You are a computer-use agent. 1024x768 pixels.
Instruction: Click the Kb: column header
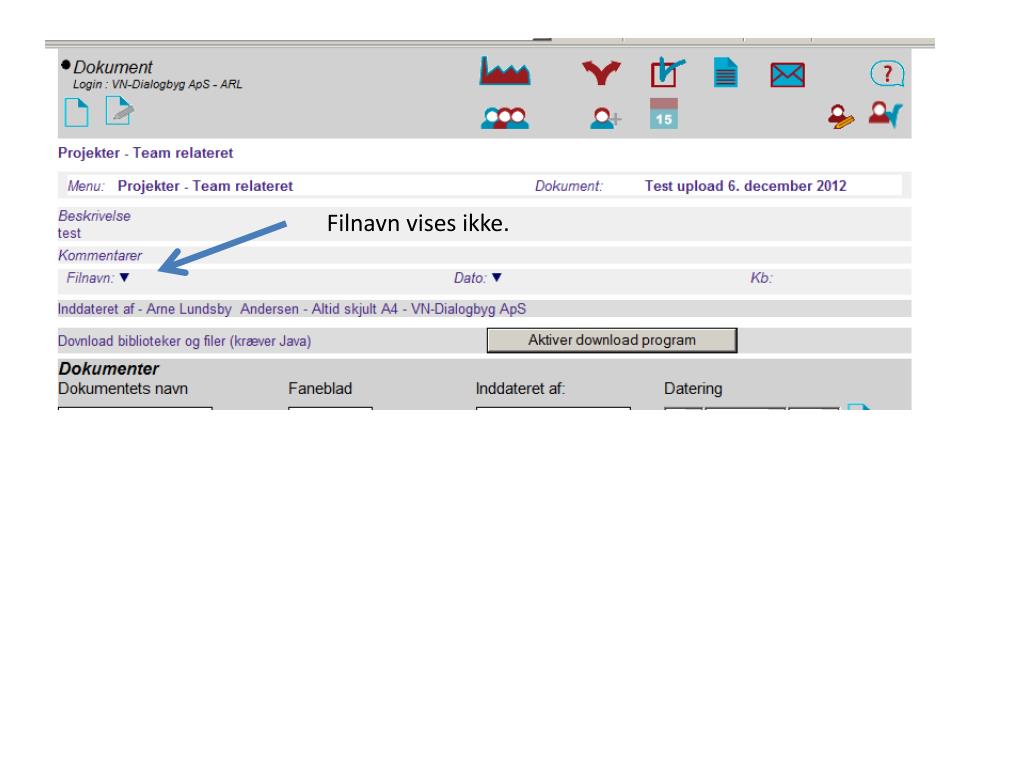[761, 278]
